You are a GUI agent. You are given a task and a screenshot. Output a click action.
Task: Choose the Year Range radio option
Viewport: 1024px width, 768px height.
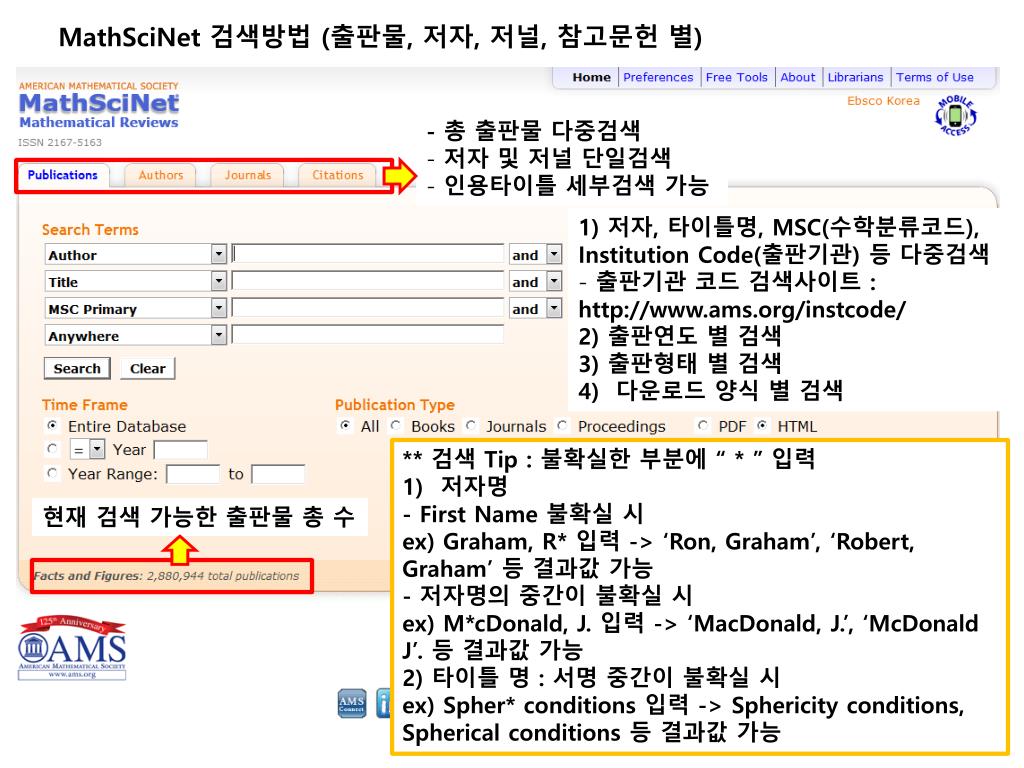52,473
